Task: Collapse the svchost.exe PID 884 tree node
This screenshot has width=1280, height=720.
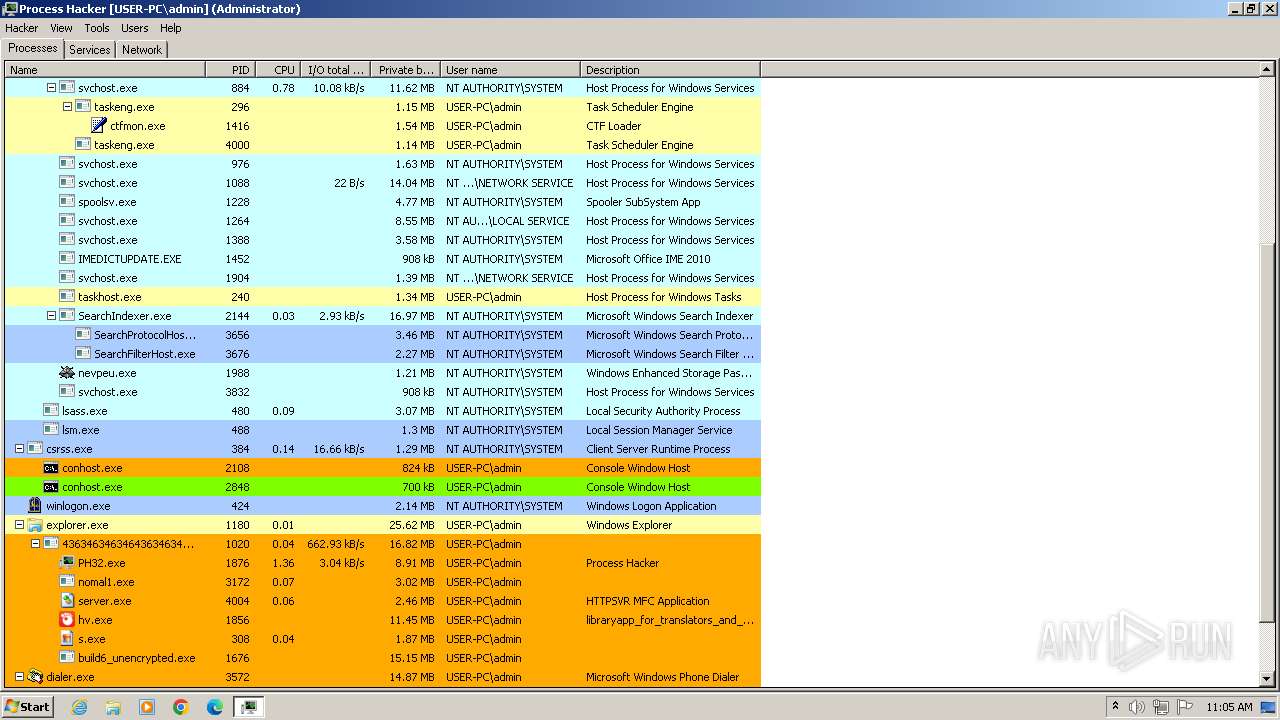Action: (x=51, y=88)
